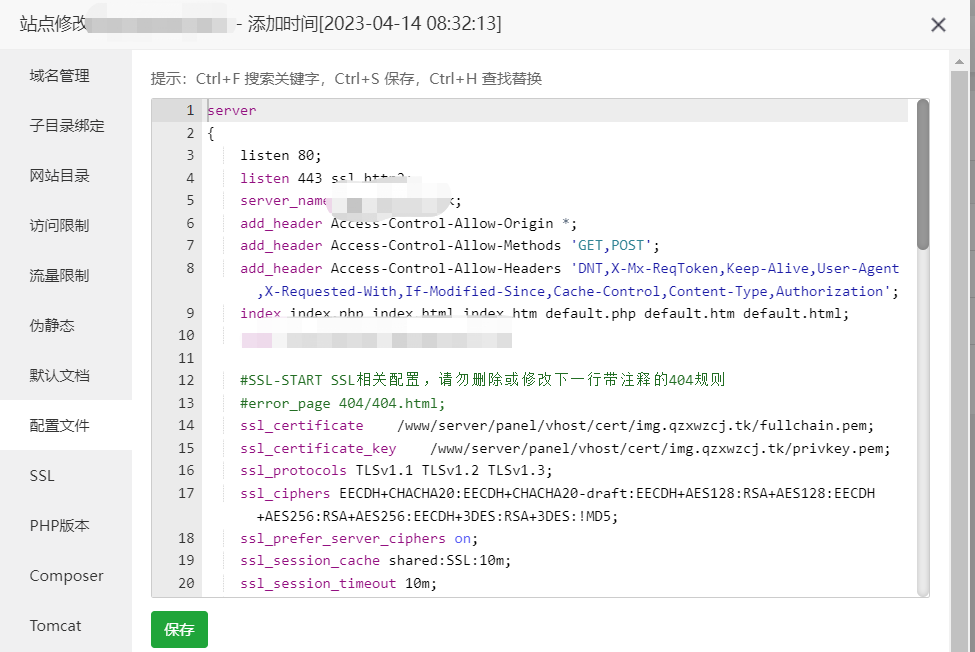The image size is (975, 652).
Task: Click the green 保存 button
Action: click(x=179, y=630)
